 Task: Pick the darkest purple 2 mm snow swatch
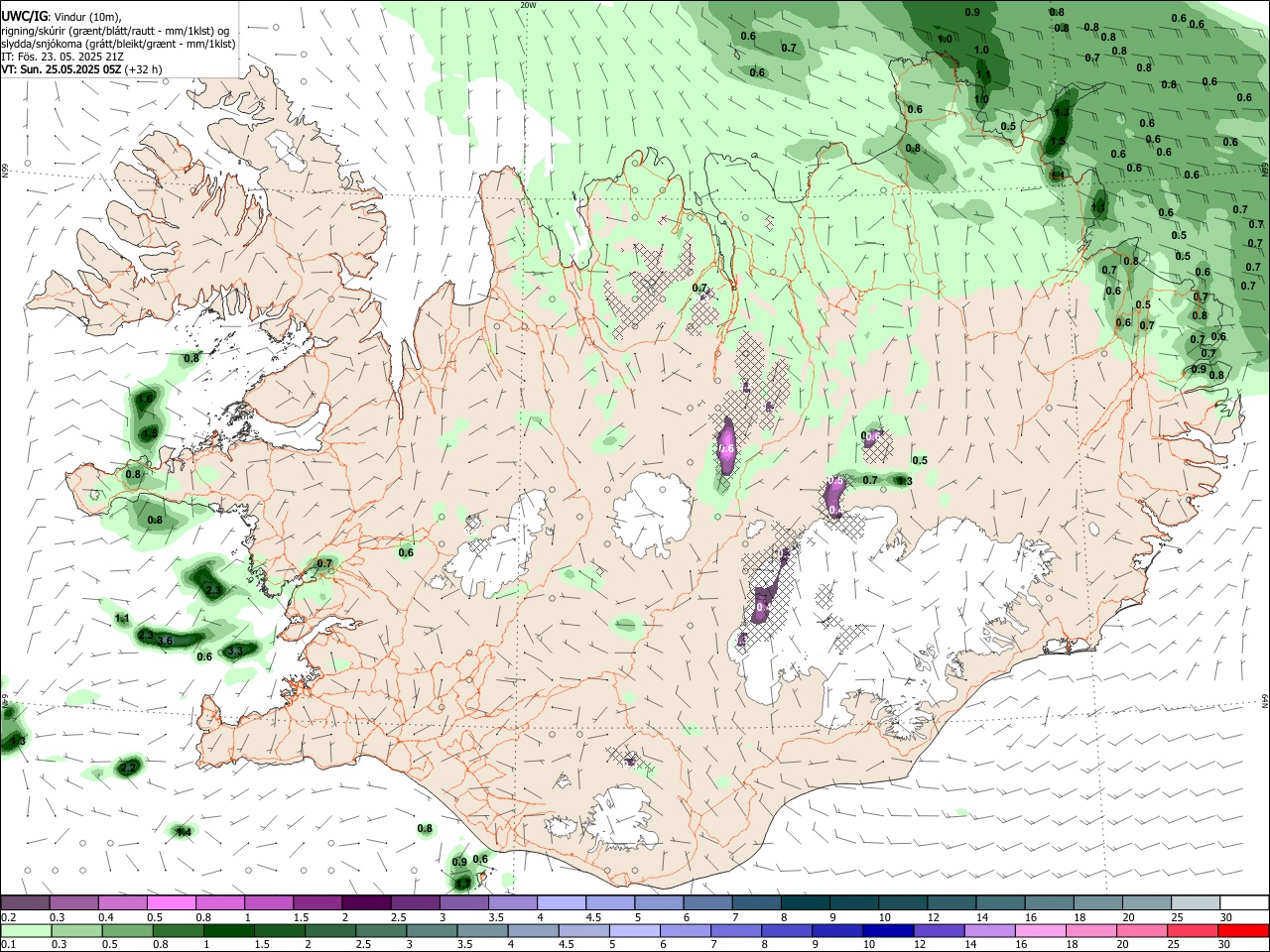click(x=366, y=902)
